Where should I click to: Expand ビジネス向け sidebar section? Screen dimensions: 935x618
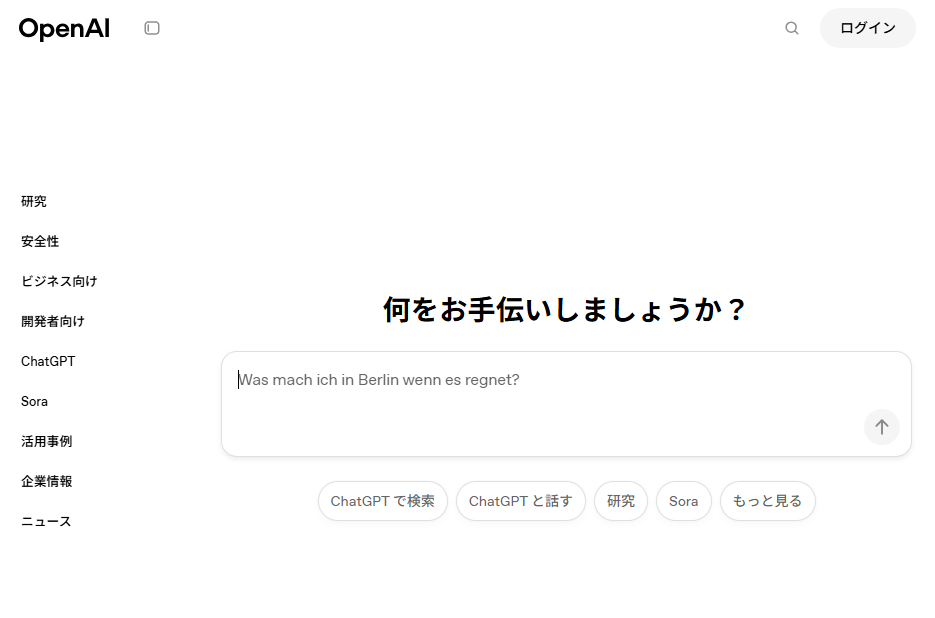point(59,281)
